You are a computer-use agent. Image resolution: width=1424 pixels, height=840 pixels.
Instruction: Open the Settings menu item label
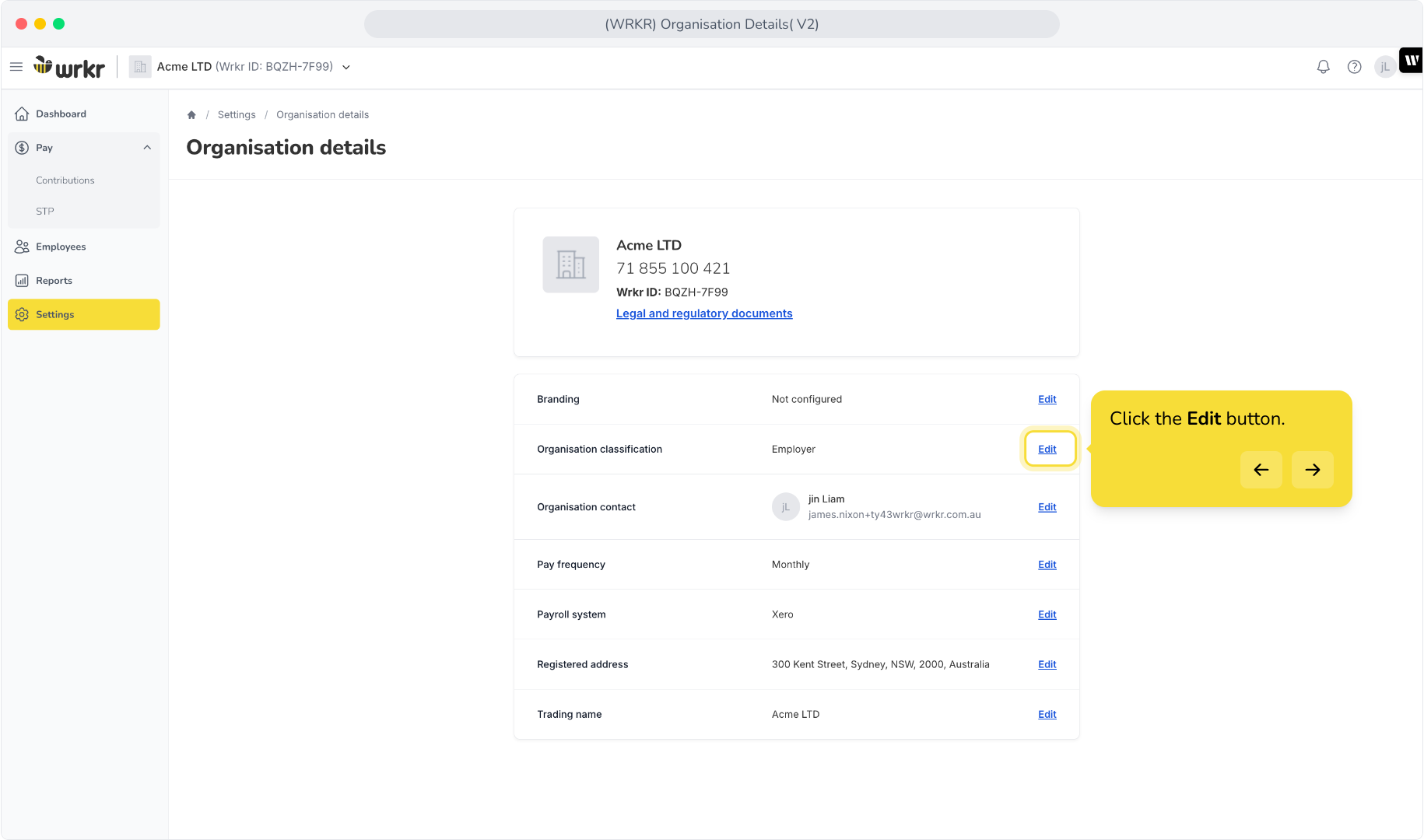pos(55,314)
